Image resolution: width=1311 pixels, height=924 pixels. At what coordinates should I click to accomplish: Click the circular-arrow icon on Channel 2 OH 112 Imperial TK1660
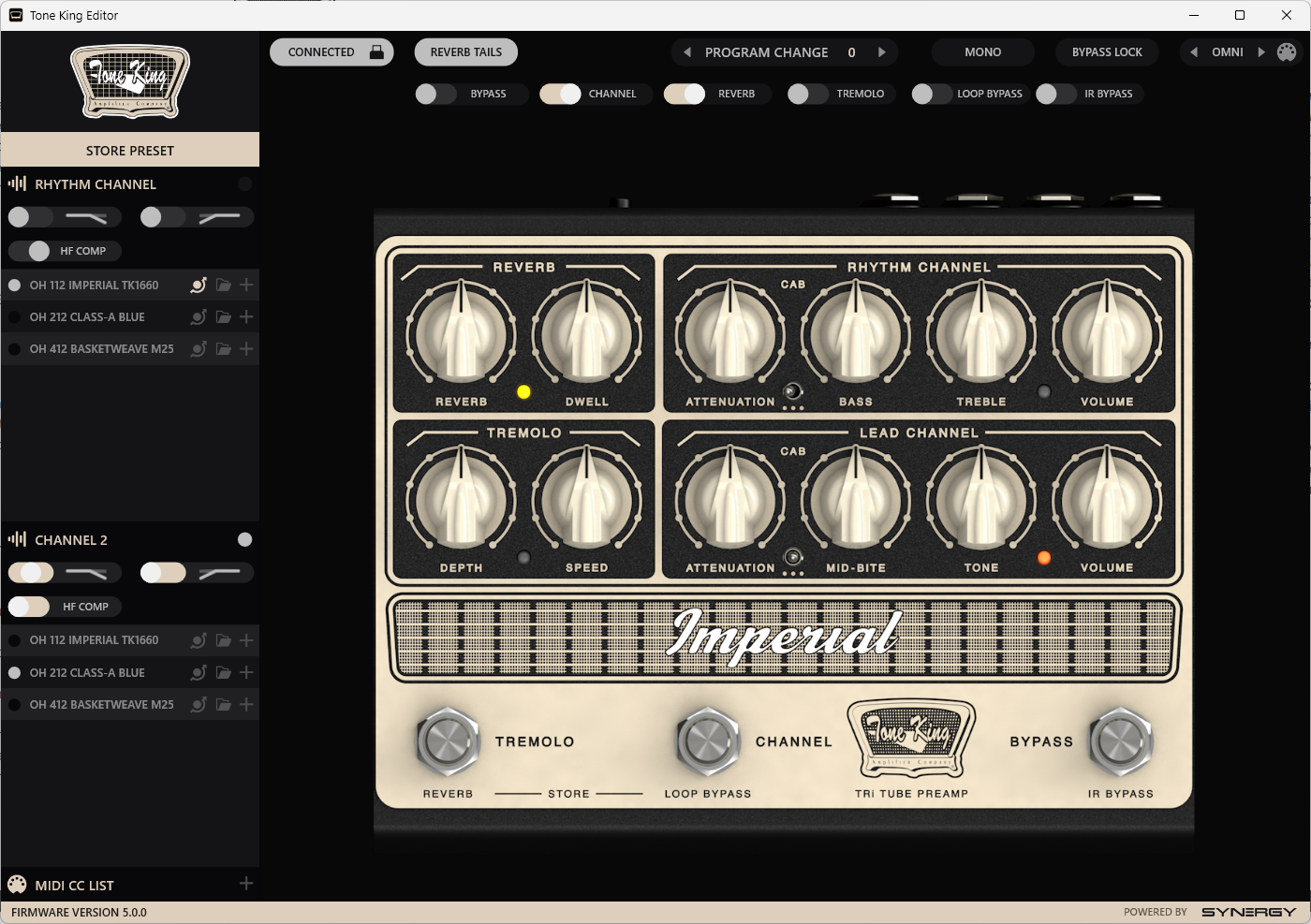pyautogui.click(x=199, y=640)
